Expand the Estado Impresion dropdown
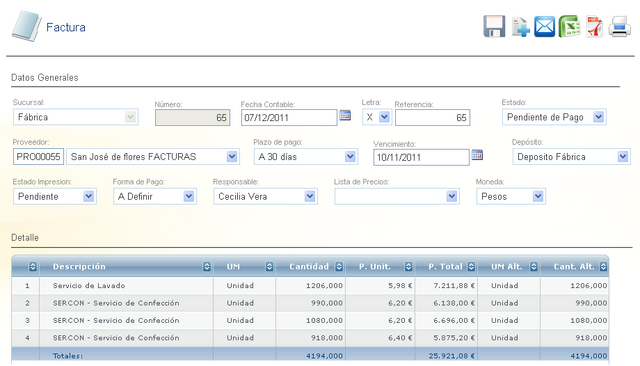 55,196
